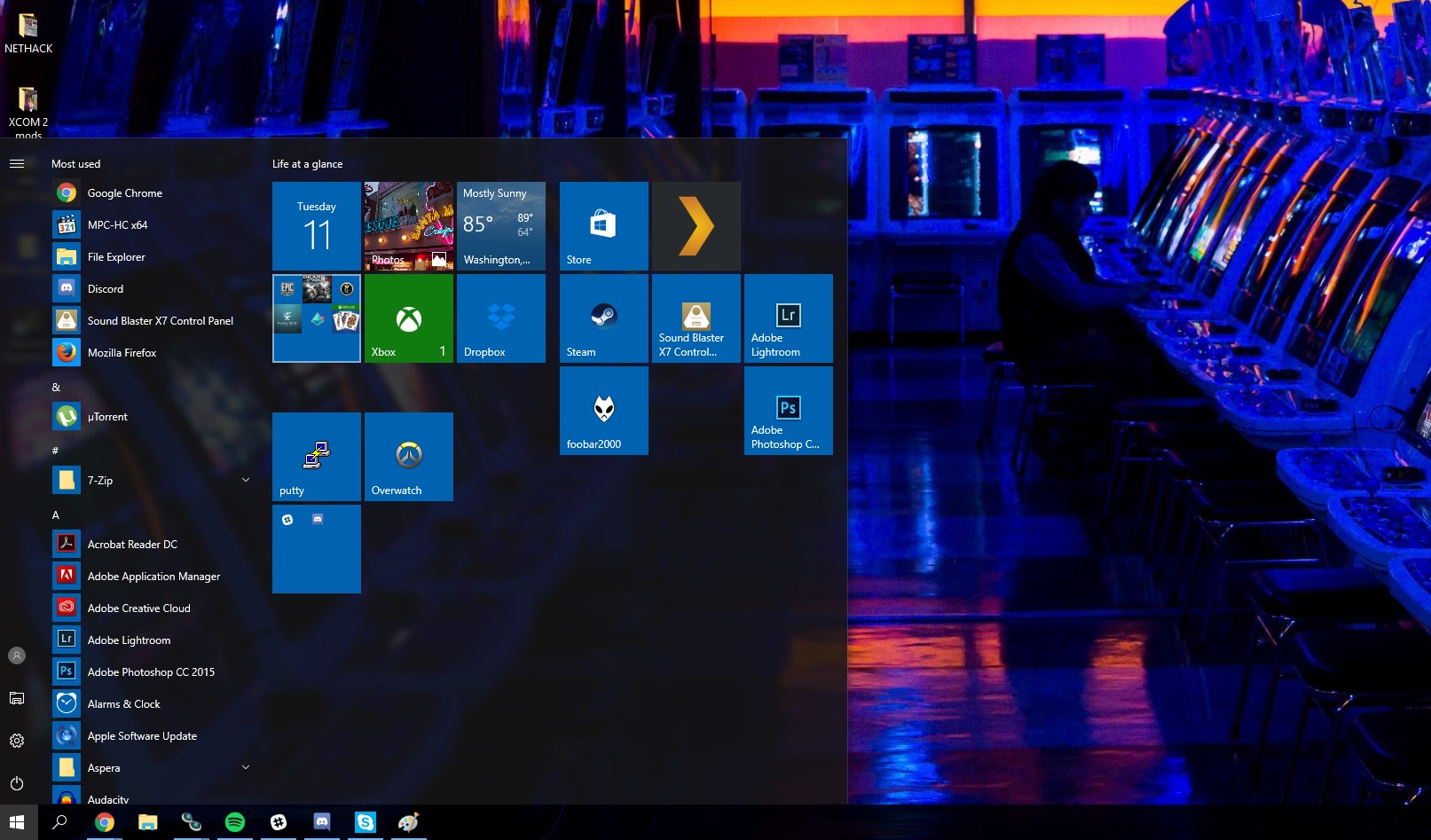1431x840 pixels.
Task: Open the Calendar tile showing Tuesday 11
Action: point(317,226)
